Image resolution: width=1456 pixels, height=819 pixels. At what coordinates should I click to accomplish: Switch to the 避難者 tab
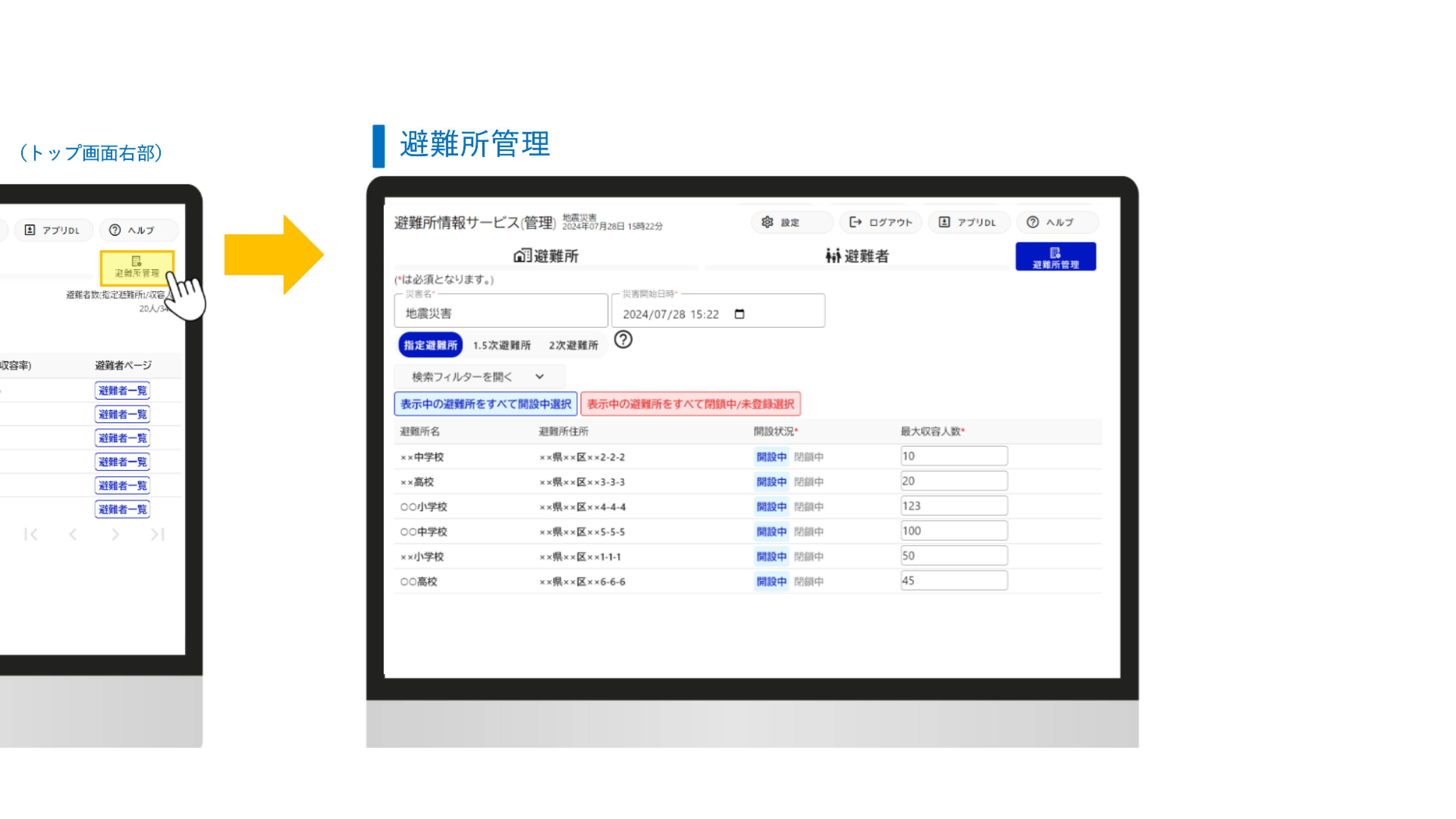[857, 256]
